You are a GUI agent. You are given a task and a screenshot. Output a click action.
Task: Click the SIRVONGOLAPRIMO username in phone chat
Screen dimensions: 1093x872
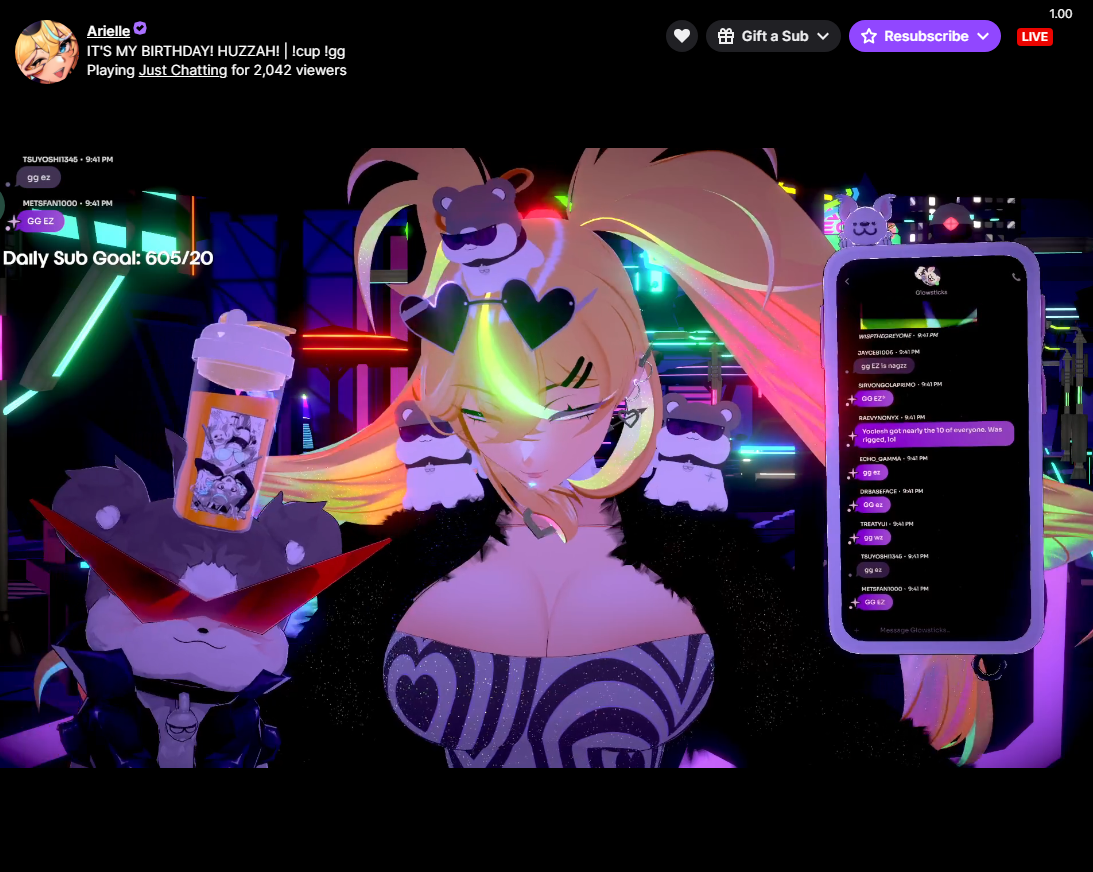tap(887, 385)
